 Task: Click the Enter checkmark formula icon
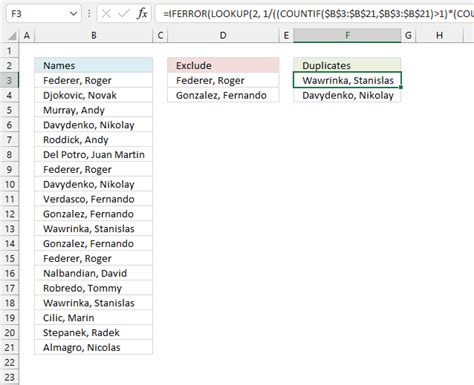coord(124,14)
